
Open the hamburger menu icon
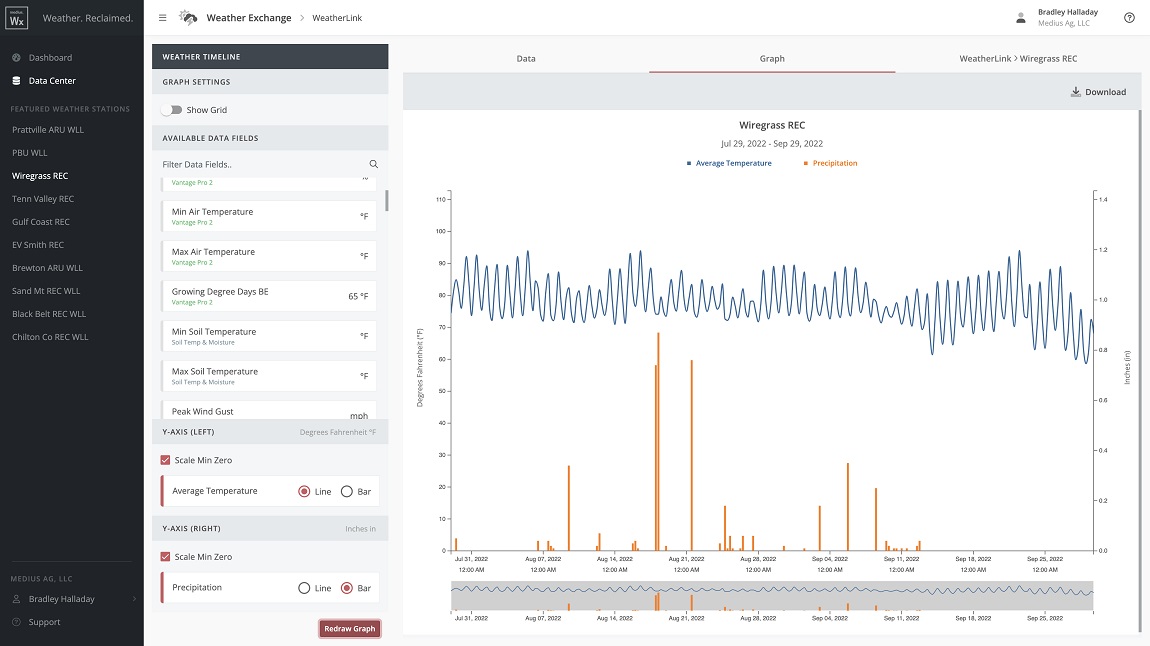162,17
